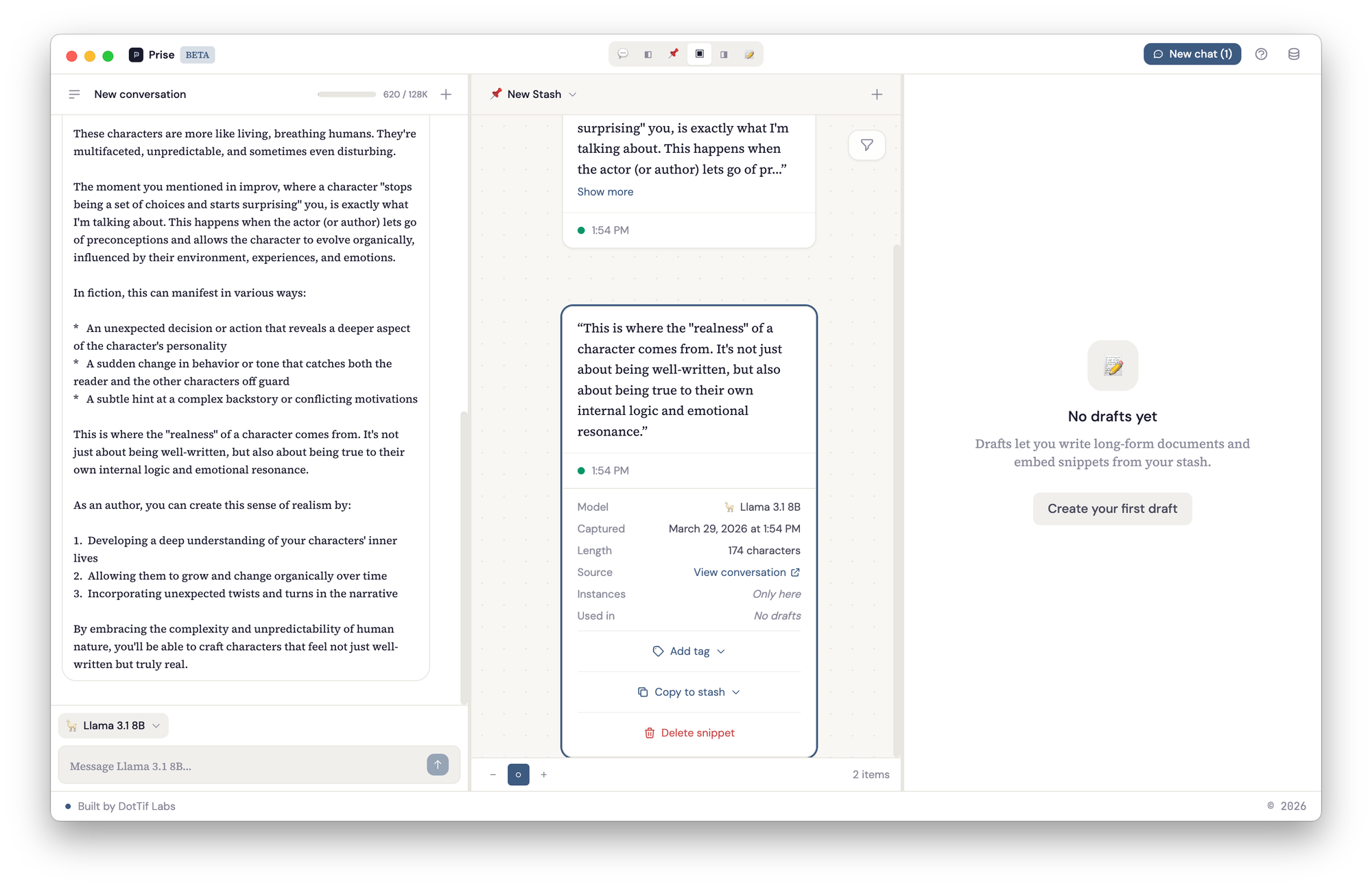
Task: Click the copy icon beside Copy to stash
Action: [x=643, y=693]
